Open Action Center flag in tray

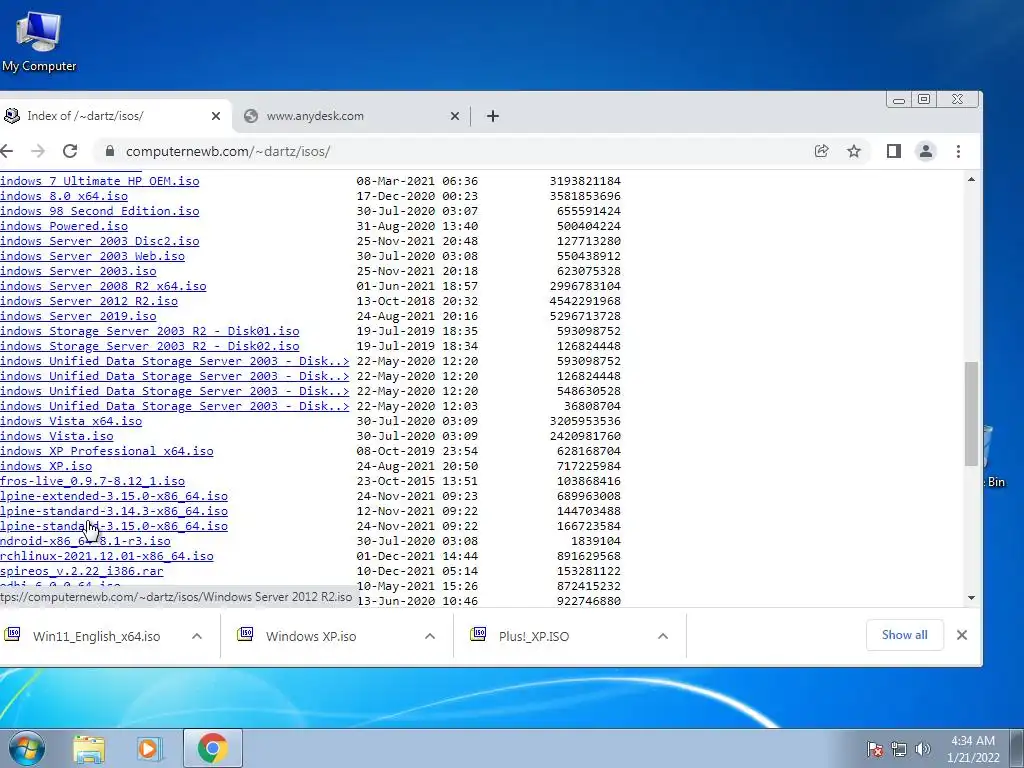click(874, 749)
